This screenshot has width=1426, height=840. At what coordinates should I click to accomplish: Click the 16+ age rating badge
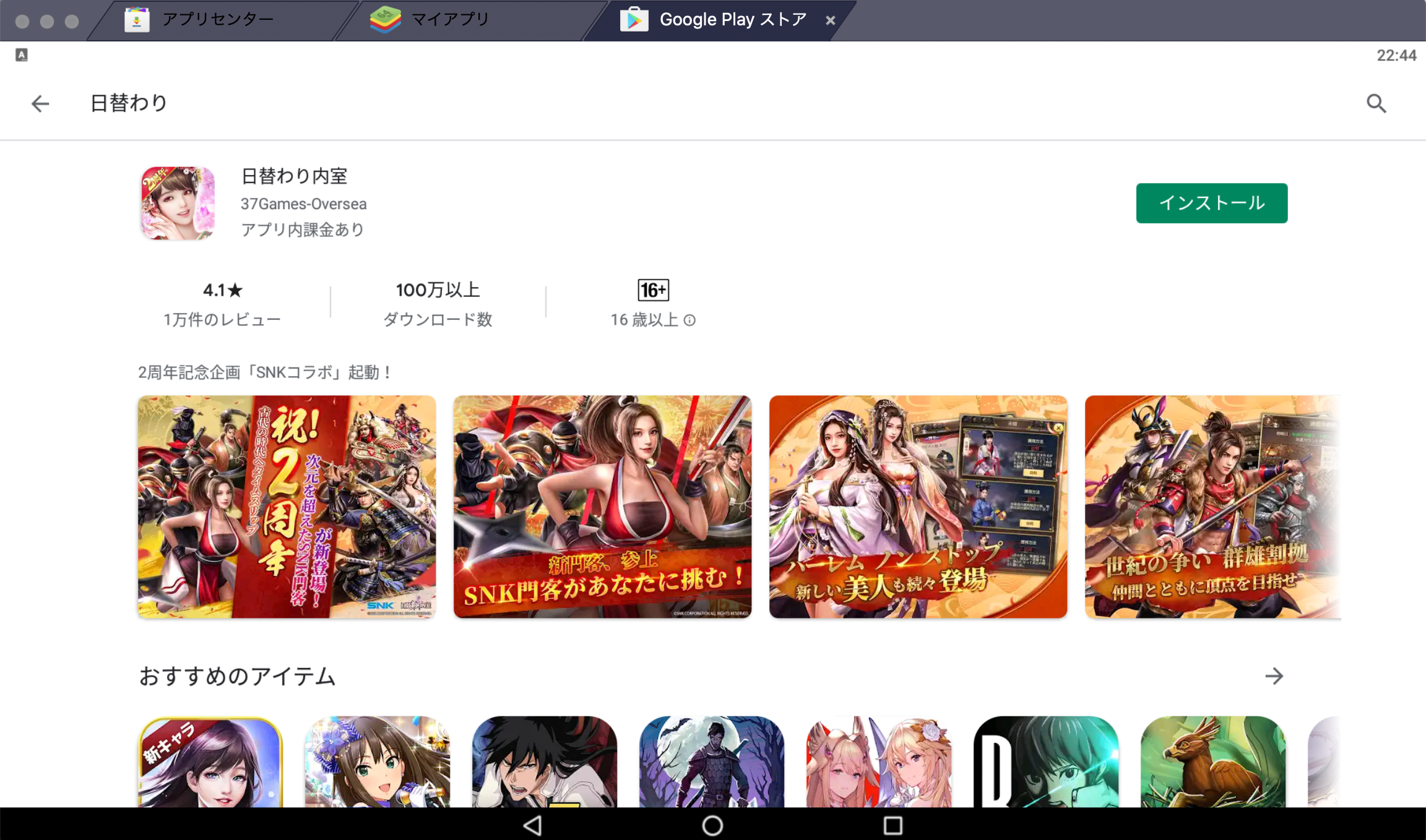tap(653, 290)
